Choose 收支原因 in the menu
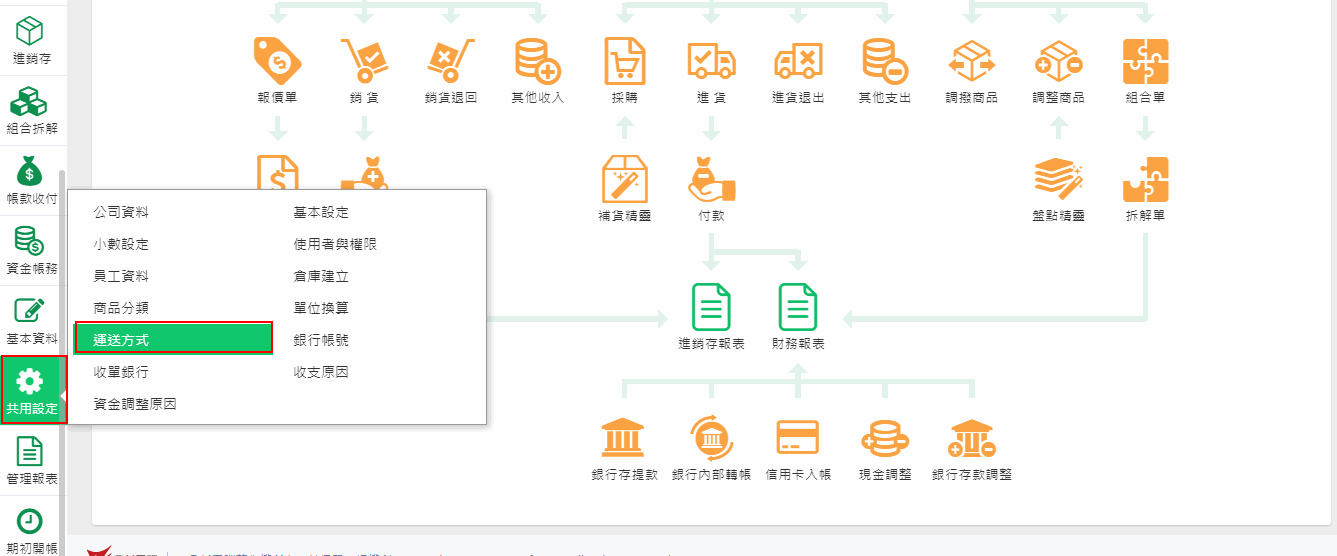This screenshot has width=1337, height=556. 321,372
